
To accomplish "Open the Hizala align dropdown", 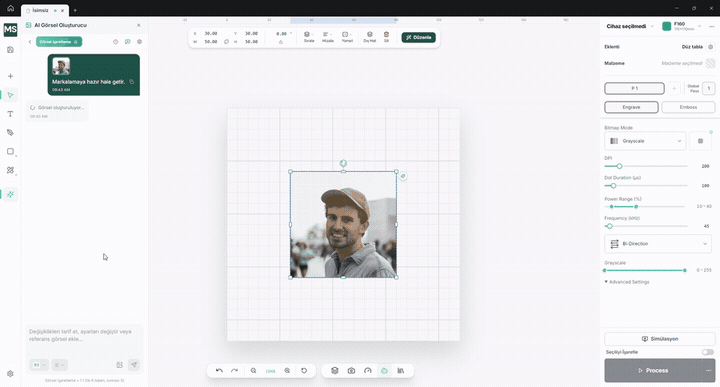I will (x=327, y=37).
